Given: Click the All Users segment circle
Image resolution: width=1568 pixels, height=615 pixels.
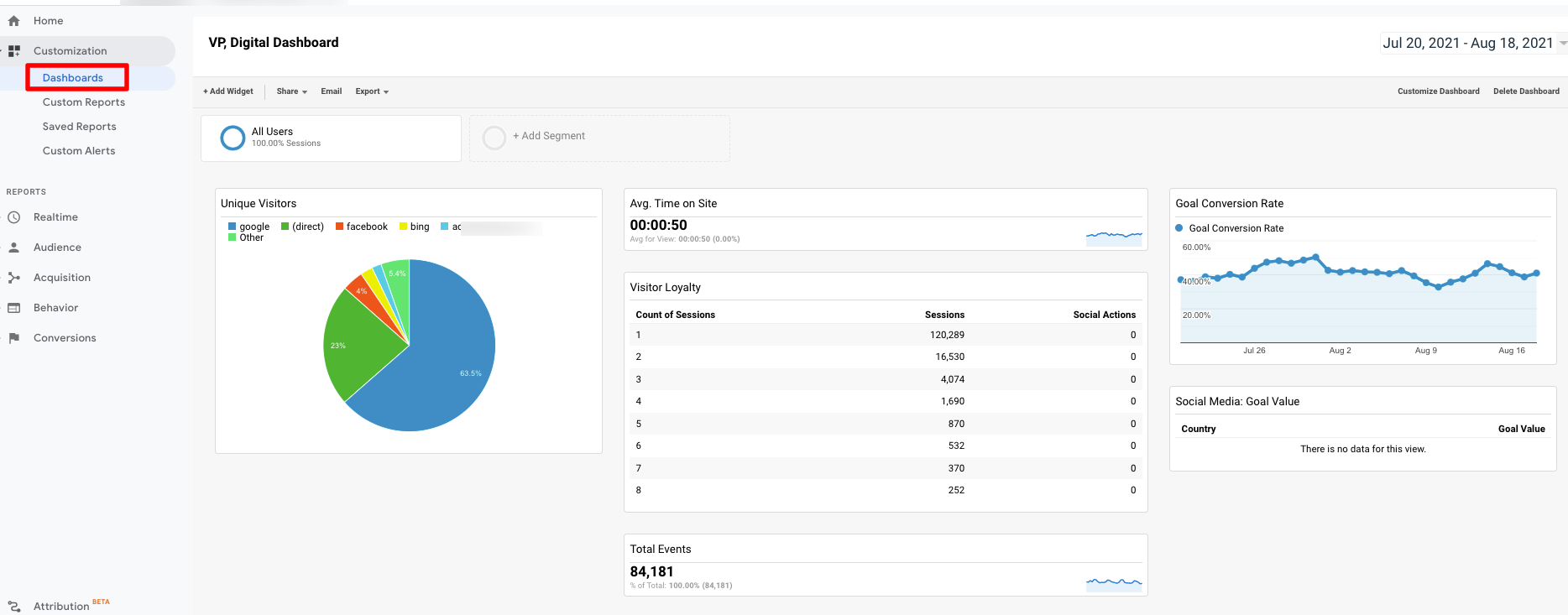Looking at the screenshot, I should tap(233, 138).
